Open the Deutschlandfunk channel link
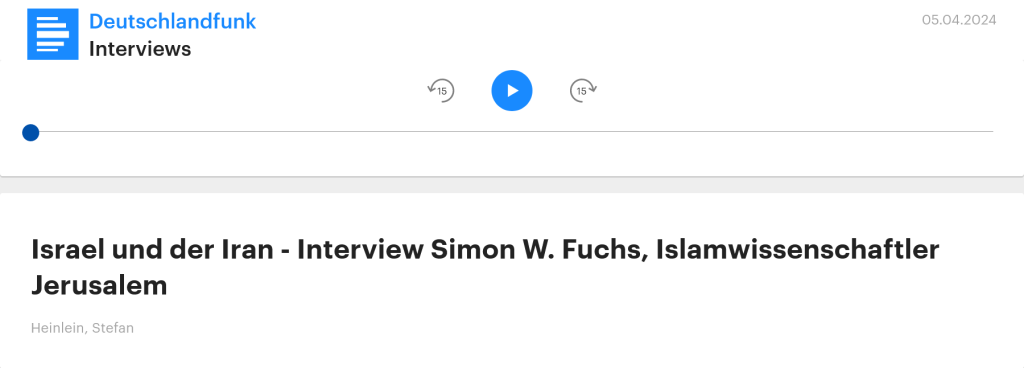The image size is (1024, 368). click(x=172, y=22)
